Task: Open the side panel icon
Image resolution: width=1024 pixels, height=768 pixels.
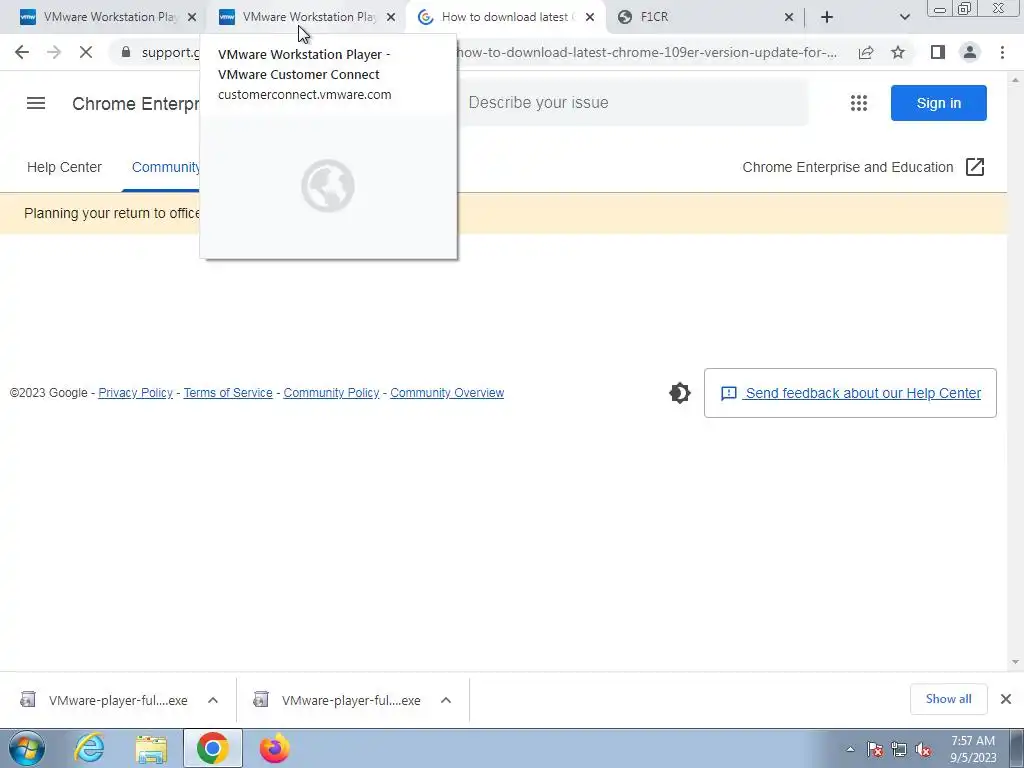Action: coord(938,52)
